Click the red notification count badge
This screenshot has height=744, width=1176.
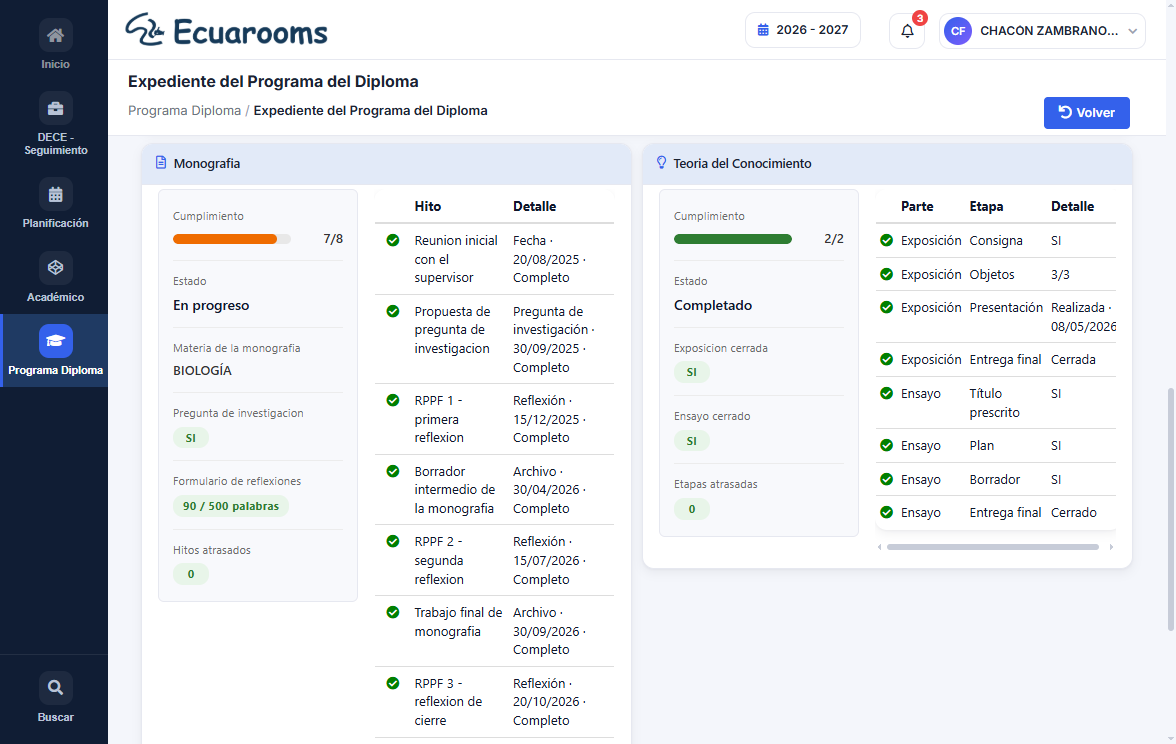(x=920, y=18)
